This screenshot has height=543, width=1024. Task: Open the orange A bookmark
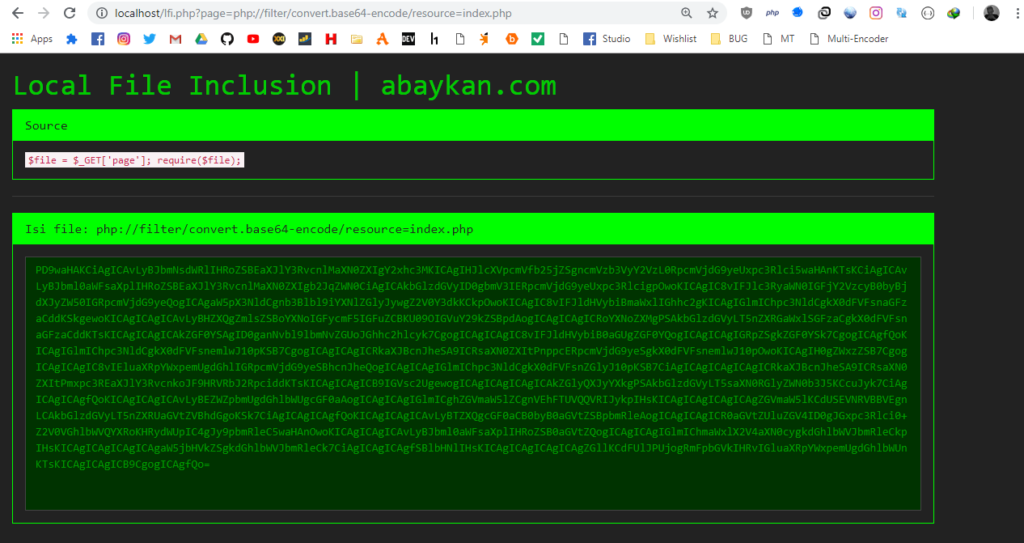point(383,39)
